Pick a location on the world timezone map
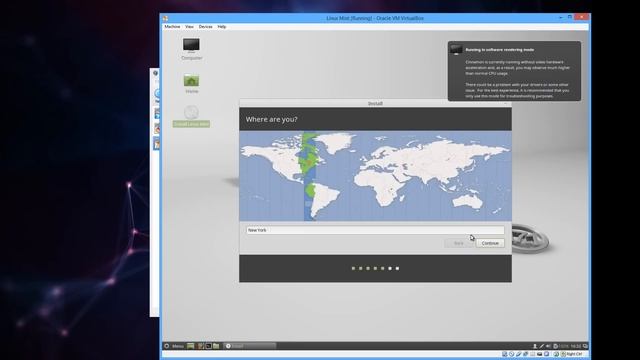The height and width of the screenshot is (360, 640). click(375, 176)
